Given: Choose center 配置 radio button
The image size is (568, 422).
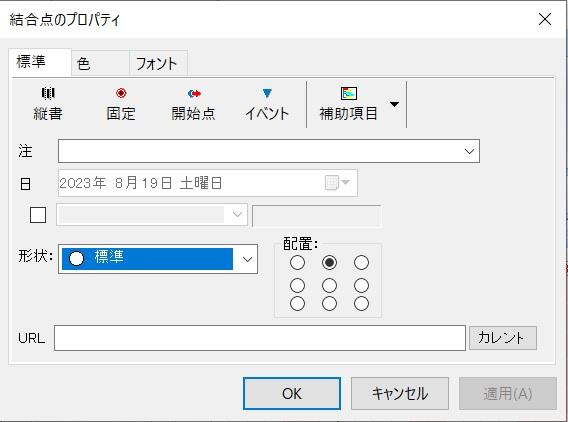Looking at the screenshot, I should pyautogui.click(x=329, y=285).
